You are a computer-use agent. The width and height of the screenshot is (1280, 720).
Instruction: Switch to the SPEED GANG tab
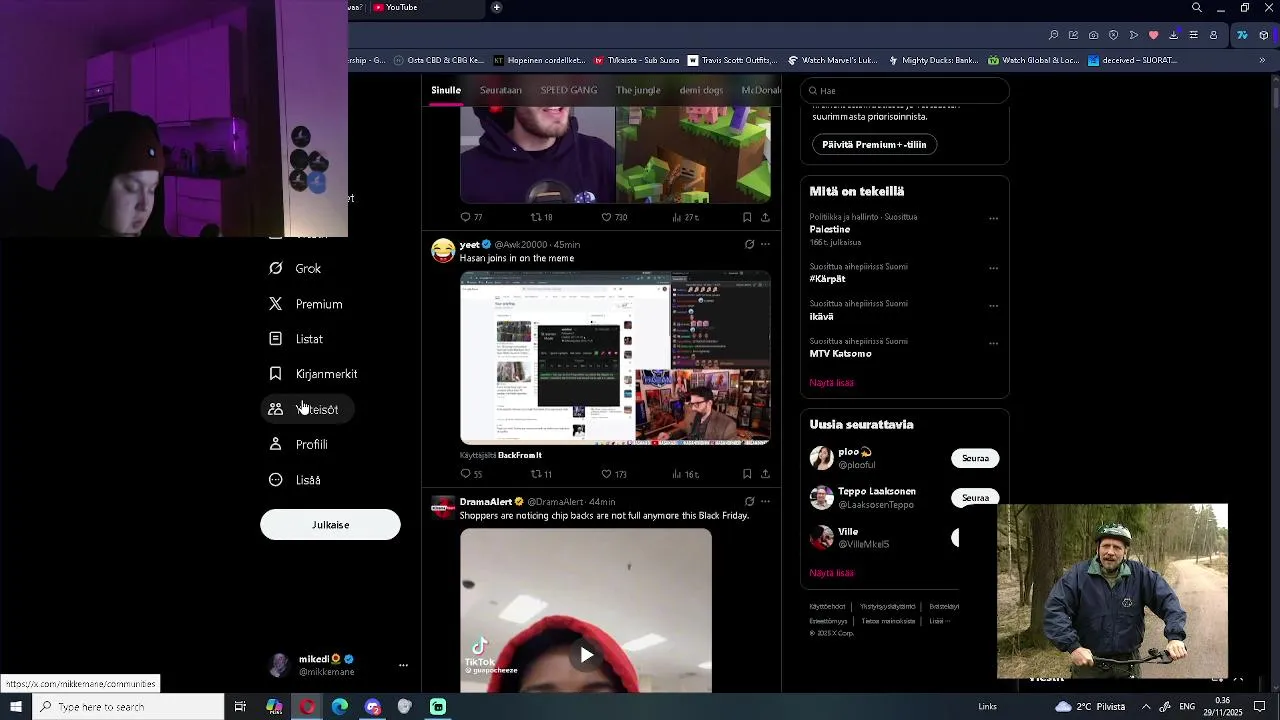[x=569, y=90]
